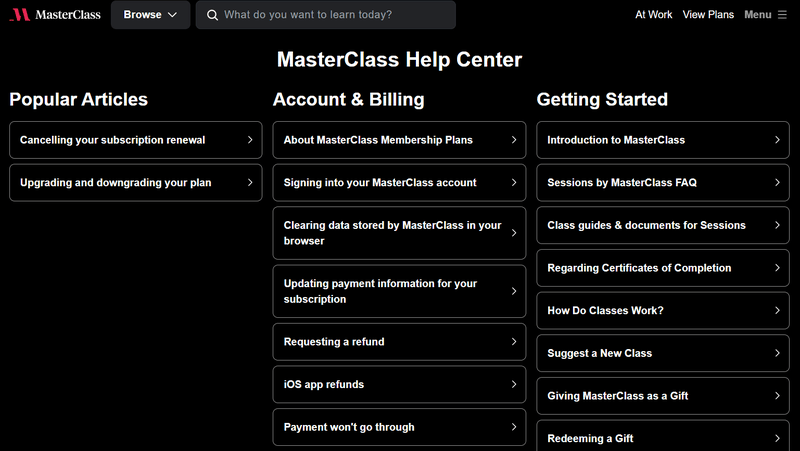Open Clearing data stored by MasterClass article

coord(392,233)
